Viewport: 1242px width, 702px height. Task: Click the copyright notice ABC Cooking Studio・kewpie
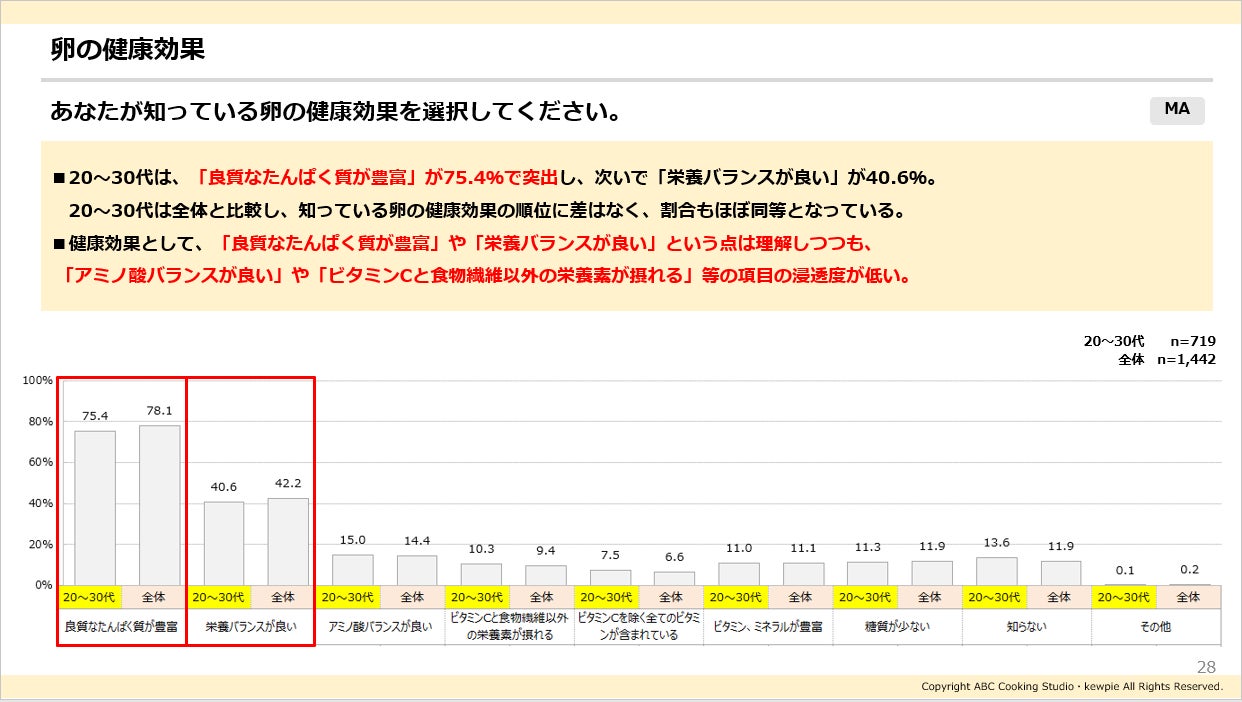tap(1072, 687)
